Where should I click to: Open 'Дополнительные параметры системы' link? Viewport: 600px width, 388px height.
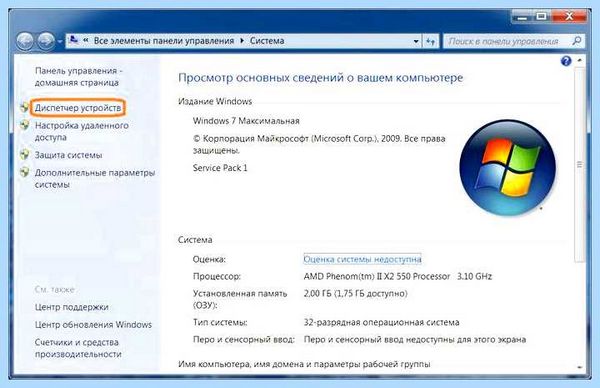(x=95, y=178)
